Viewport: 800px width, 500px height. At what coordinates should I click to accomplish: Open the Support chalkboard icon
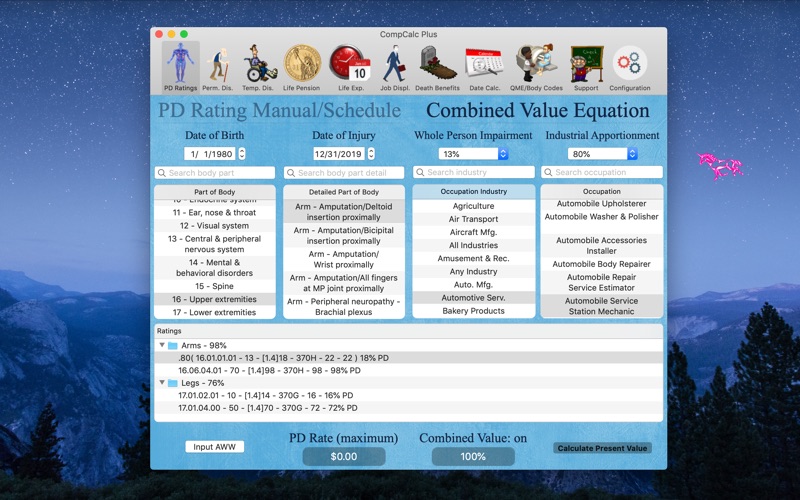coord(586,67)
